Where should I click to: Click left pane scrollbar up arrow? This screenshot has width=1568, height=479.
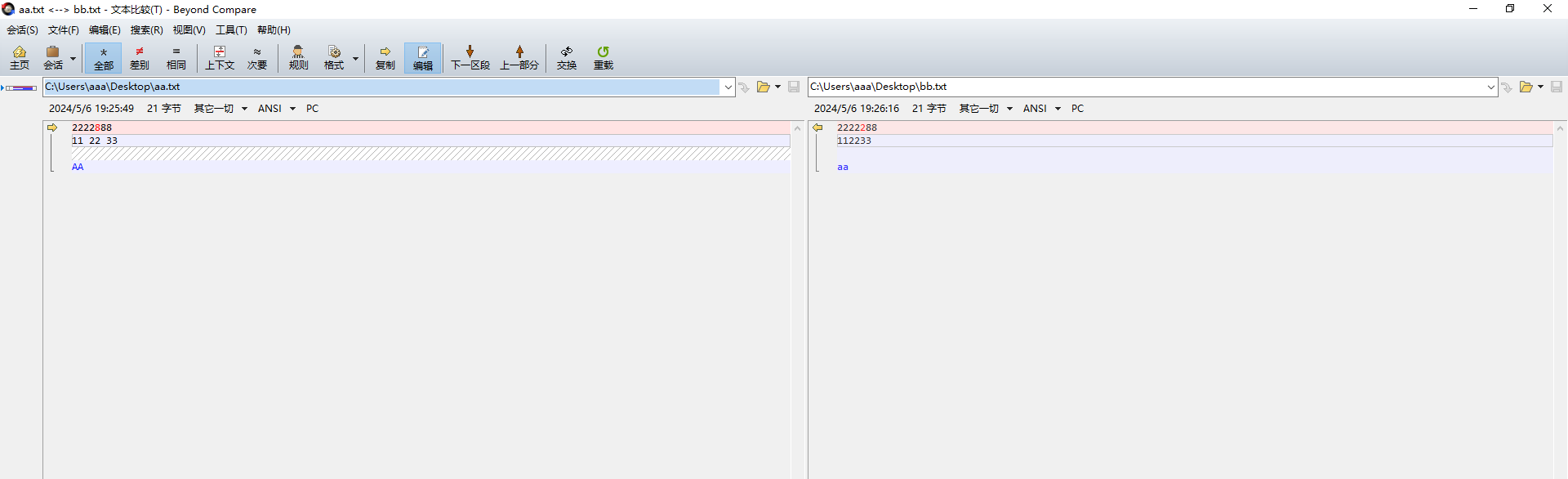coord(798,128)
